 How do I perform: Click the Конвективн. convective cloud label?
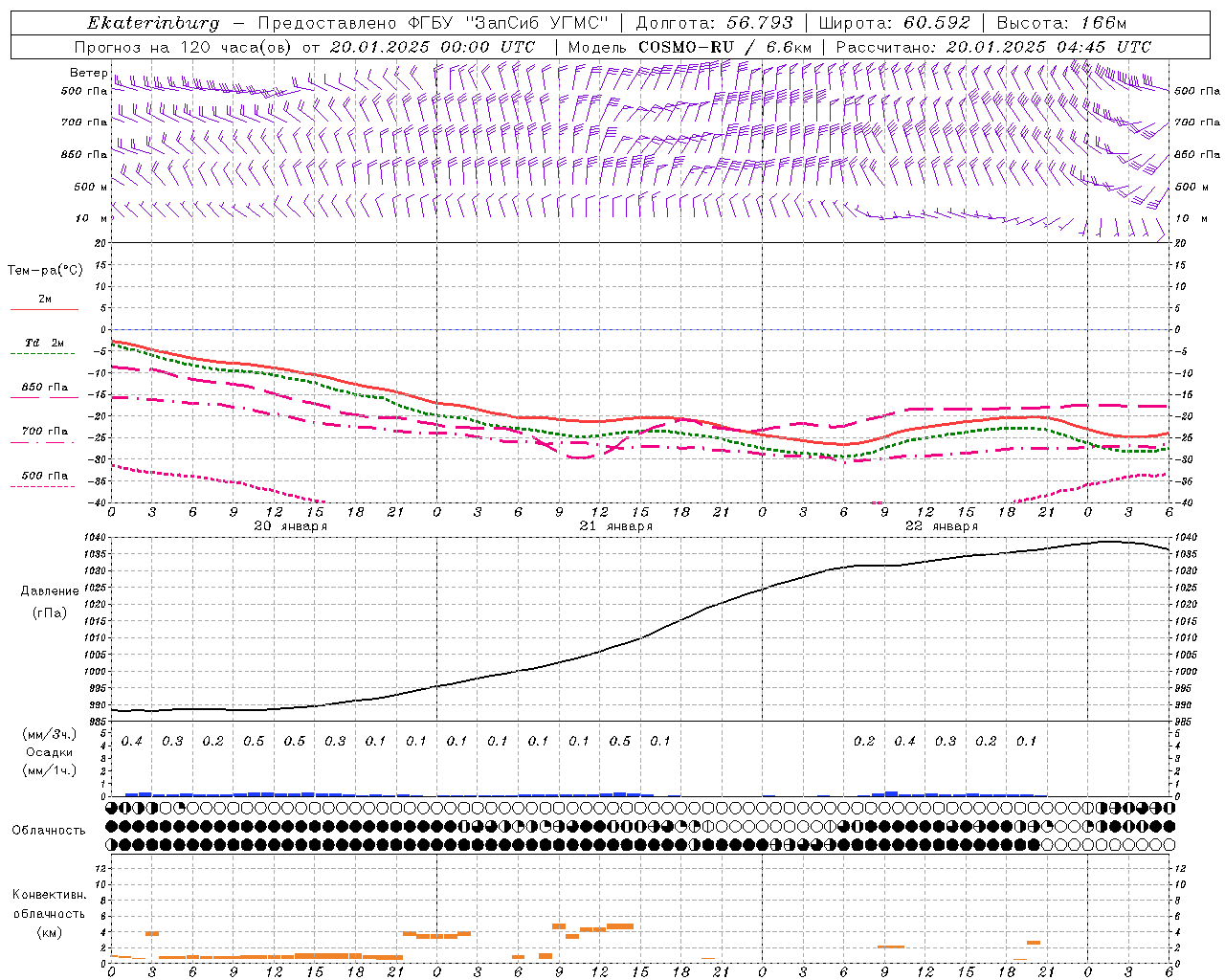click(49, 895)
